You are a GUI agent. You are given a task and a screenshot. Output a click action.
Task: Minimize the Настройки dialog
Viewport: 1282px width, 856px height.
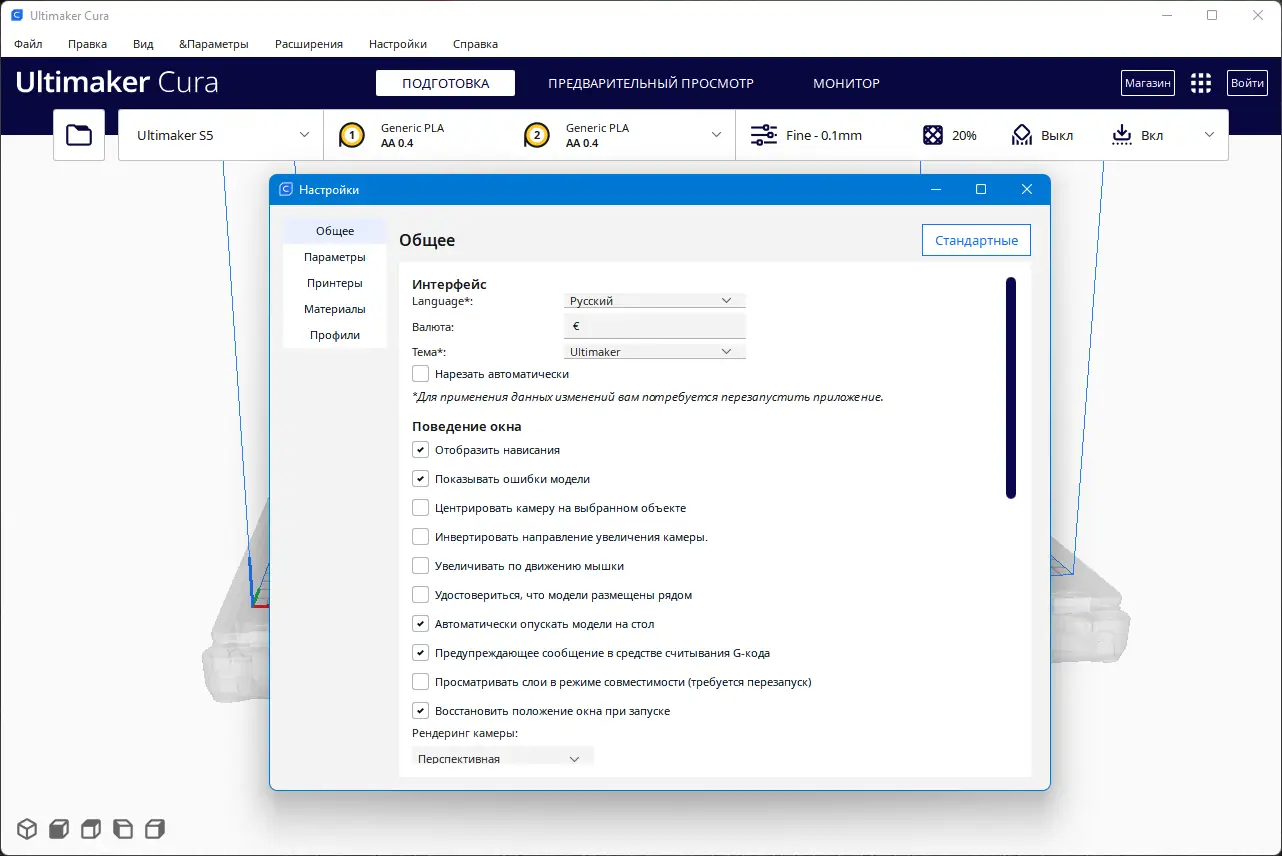point(936,189)
